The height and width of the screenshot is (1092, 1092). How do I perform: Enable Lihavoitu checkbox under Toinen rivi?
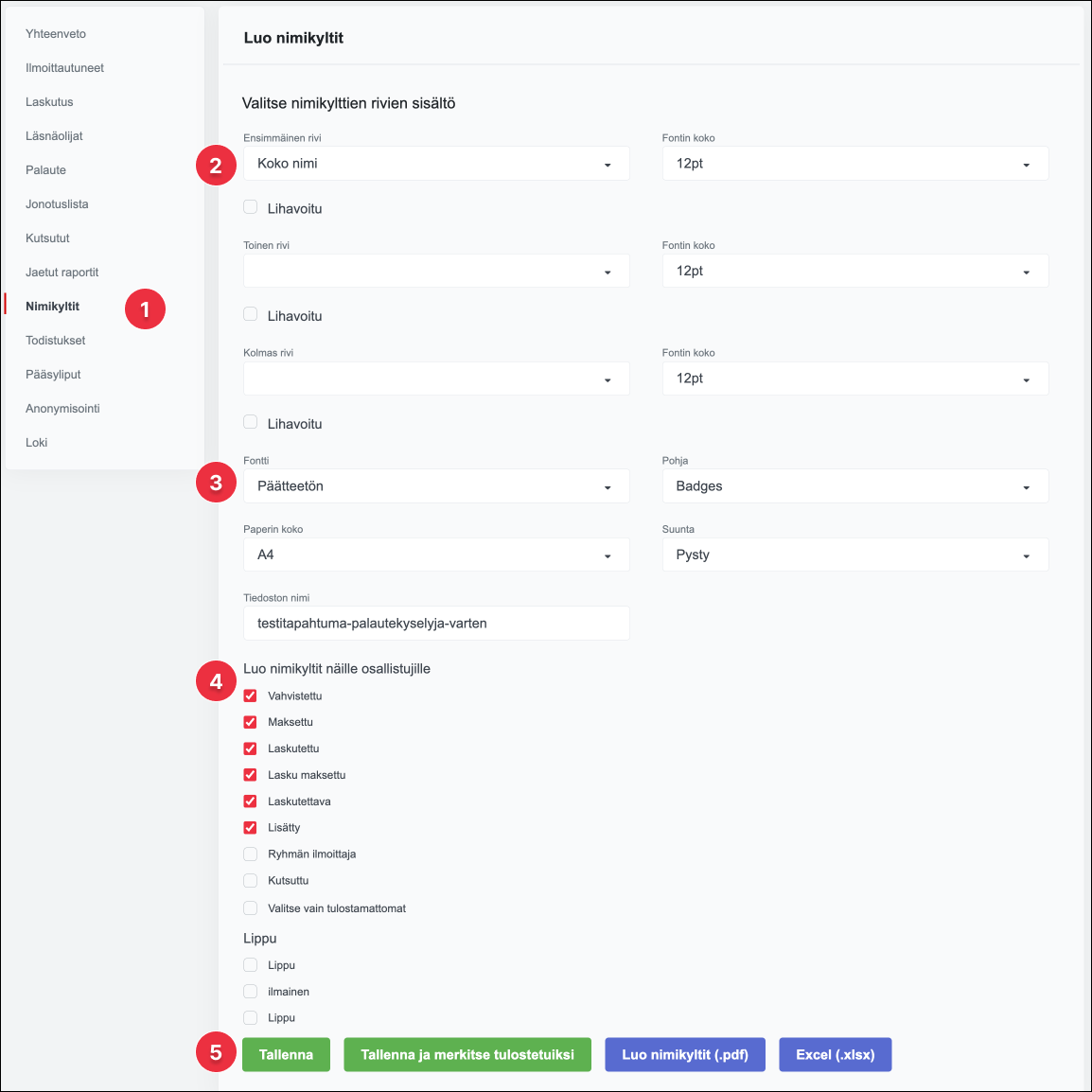250,314
